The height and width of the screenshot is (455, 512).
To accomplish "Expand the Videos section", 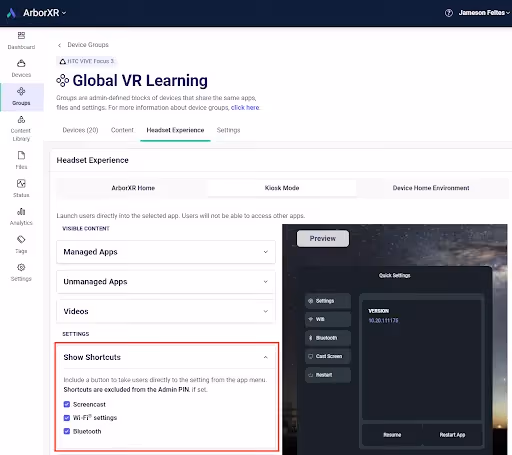I will click(166, 311).
